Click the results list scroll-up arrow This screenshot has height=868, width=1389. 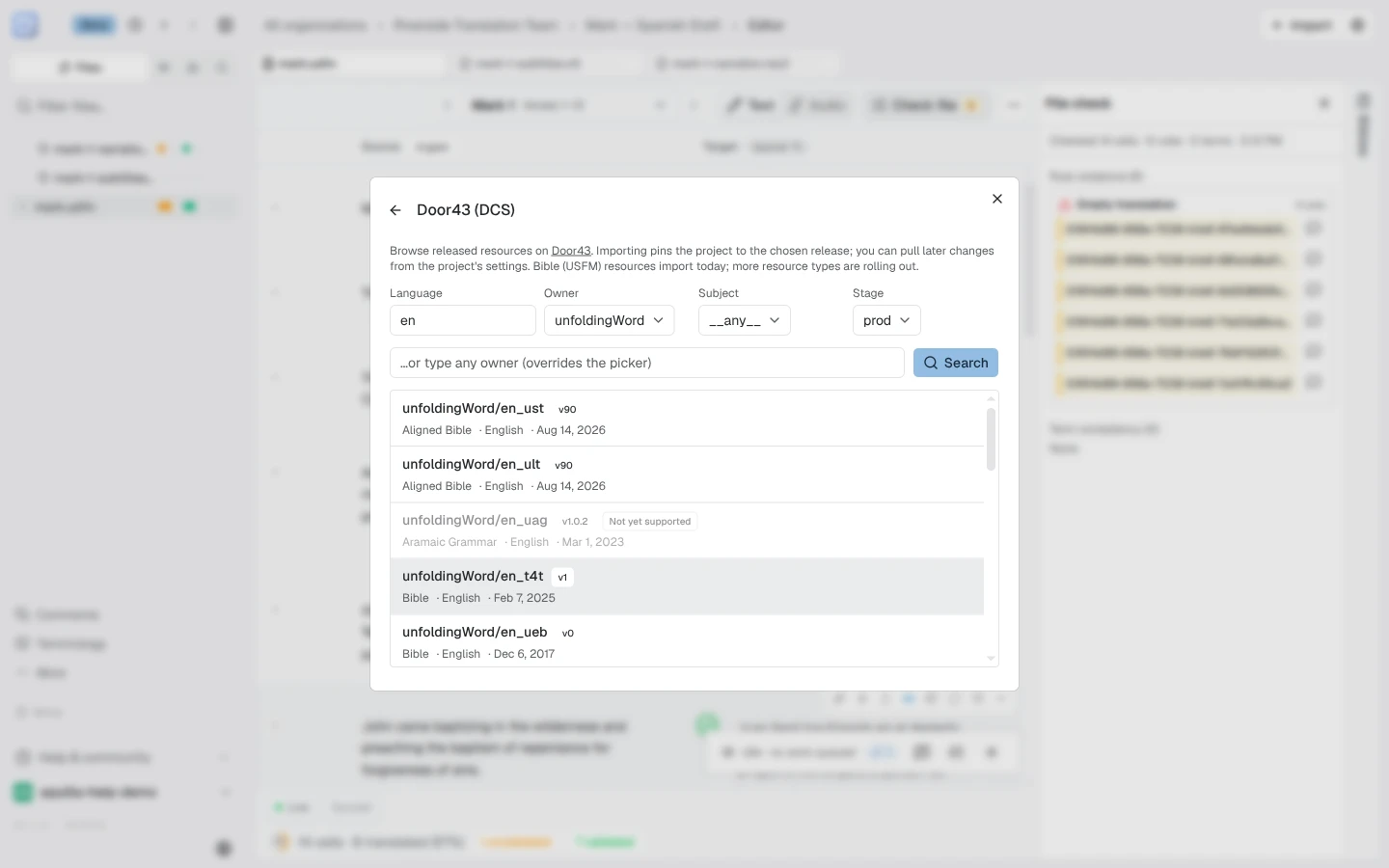tap(991, 398)
